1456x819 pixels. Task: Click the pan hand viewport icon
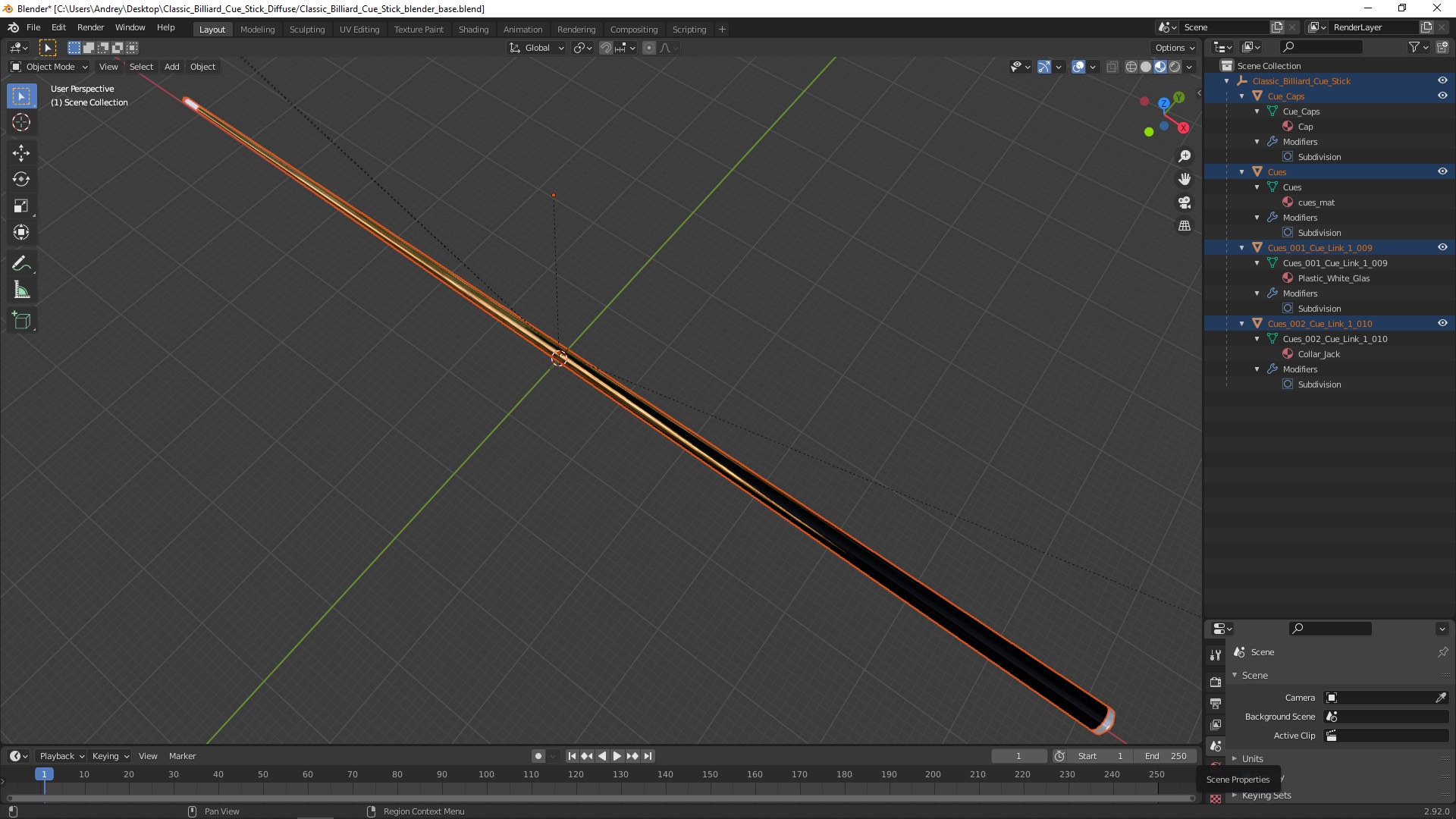(1185, 180)
